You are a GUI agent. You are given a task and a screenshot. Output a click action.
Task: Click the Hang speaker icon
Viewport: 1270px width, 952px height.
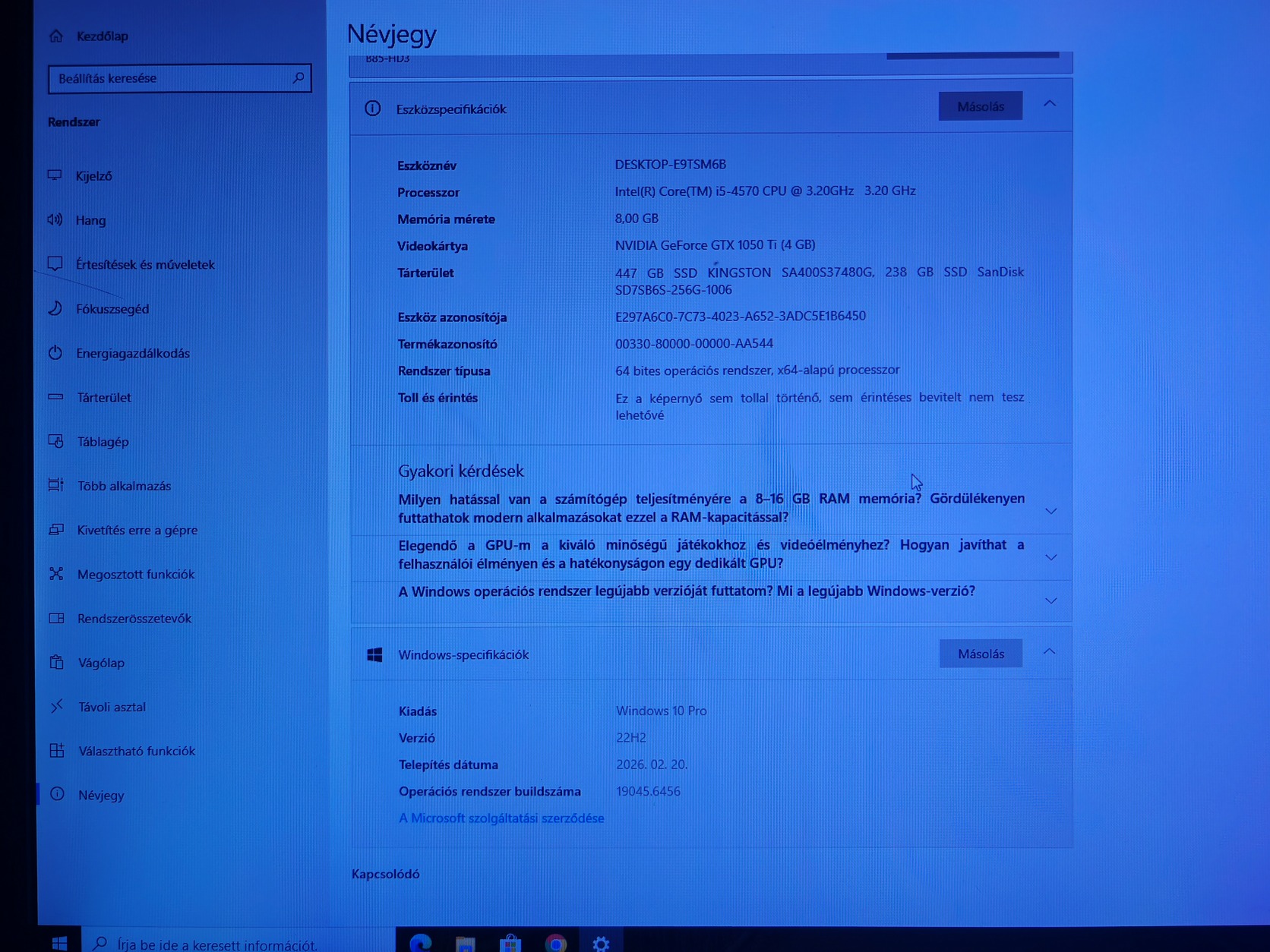point(55,220)
